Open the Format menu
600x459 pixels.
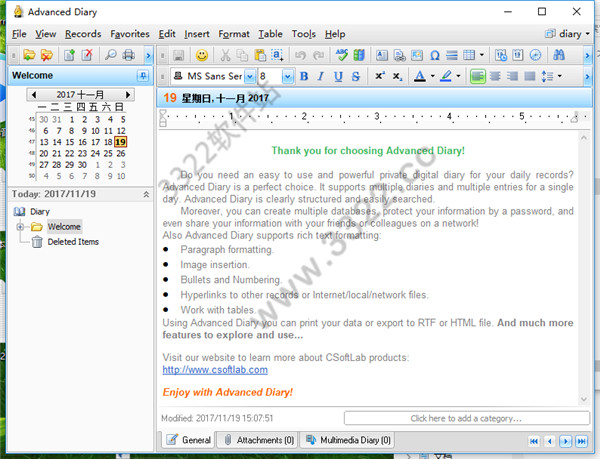point(234,34)
